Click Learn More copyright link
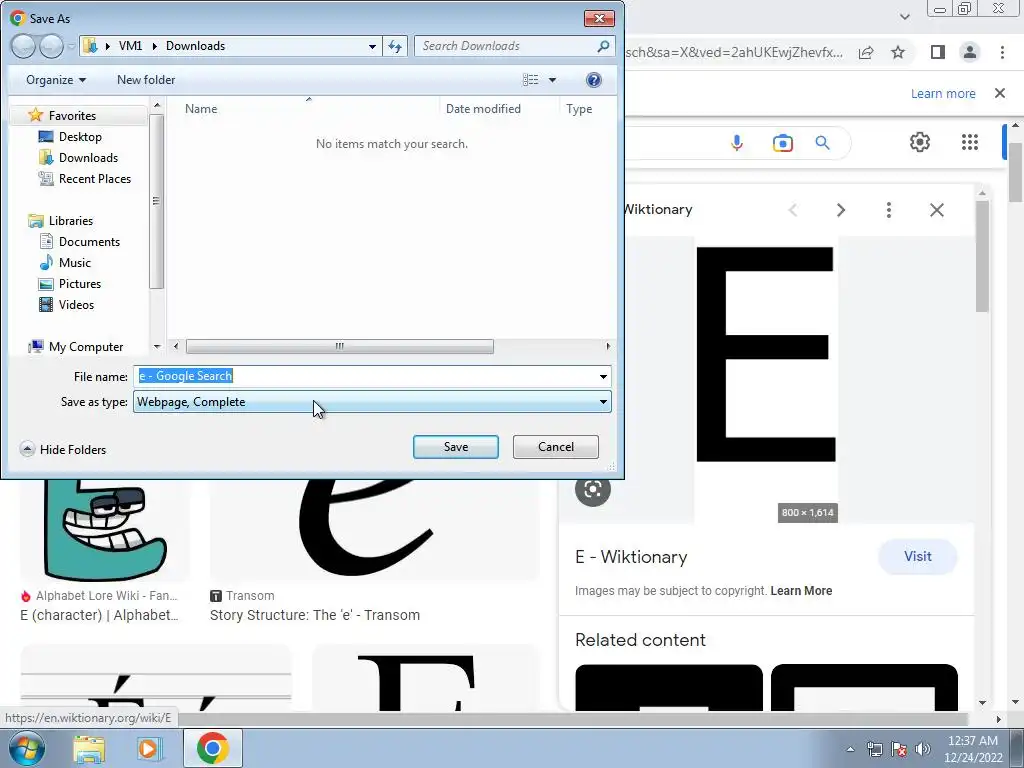 click(x=801, y=591)
